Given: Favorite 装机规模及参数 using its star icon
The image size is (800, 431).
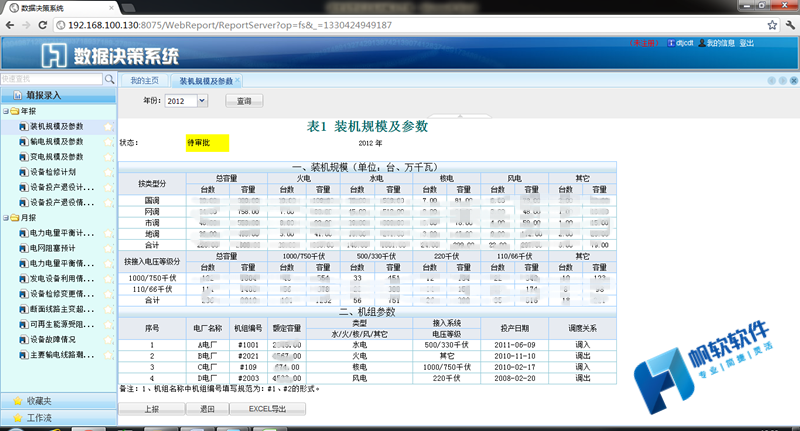Looking at the screenshot, I should 108,126.
